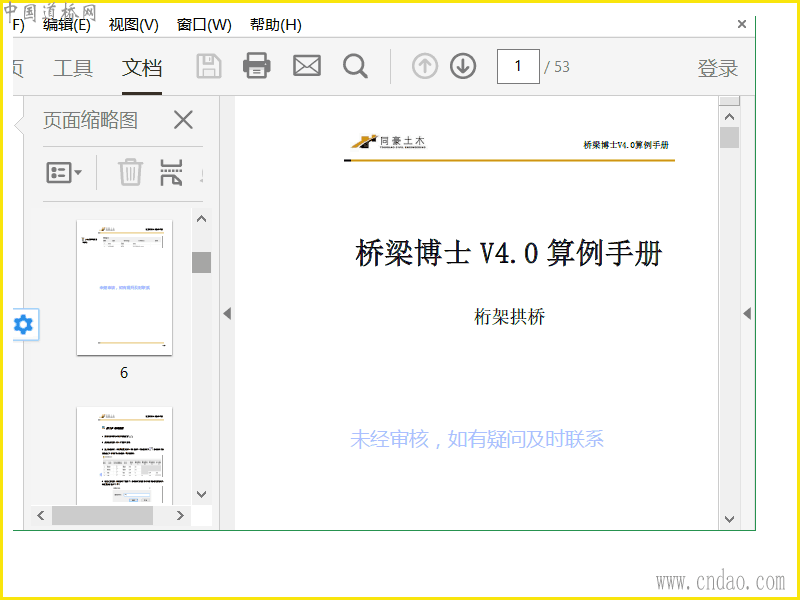Send file by email envelope icon
This screenshot has width=800, height=600.
[307, 66]
